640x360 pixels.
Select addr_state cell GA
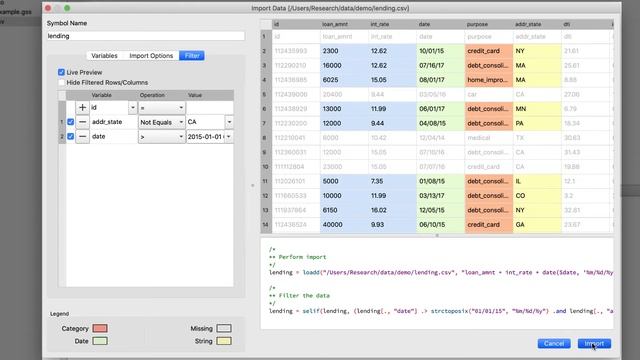(x=537, y=224)
